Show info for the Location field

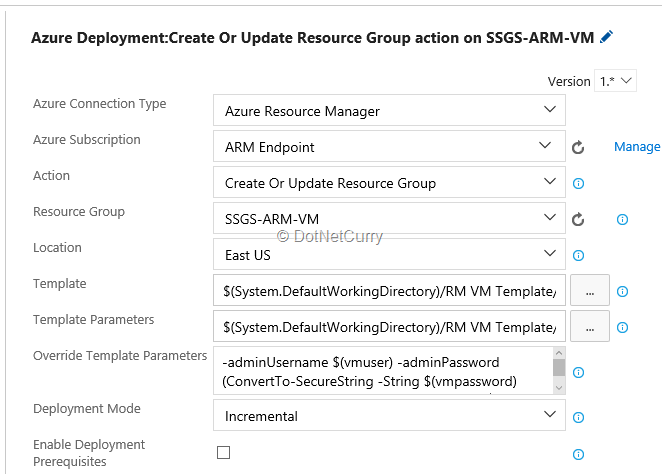pyautogui.click(x=578, y=255)
